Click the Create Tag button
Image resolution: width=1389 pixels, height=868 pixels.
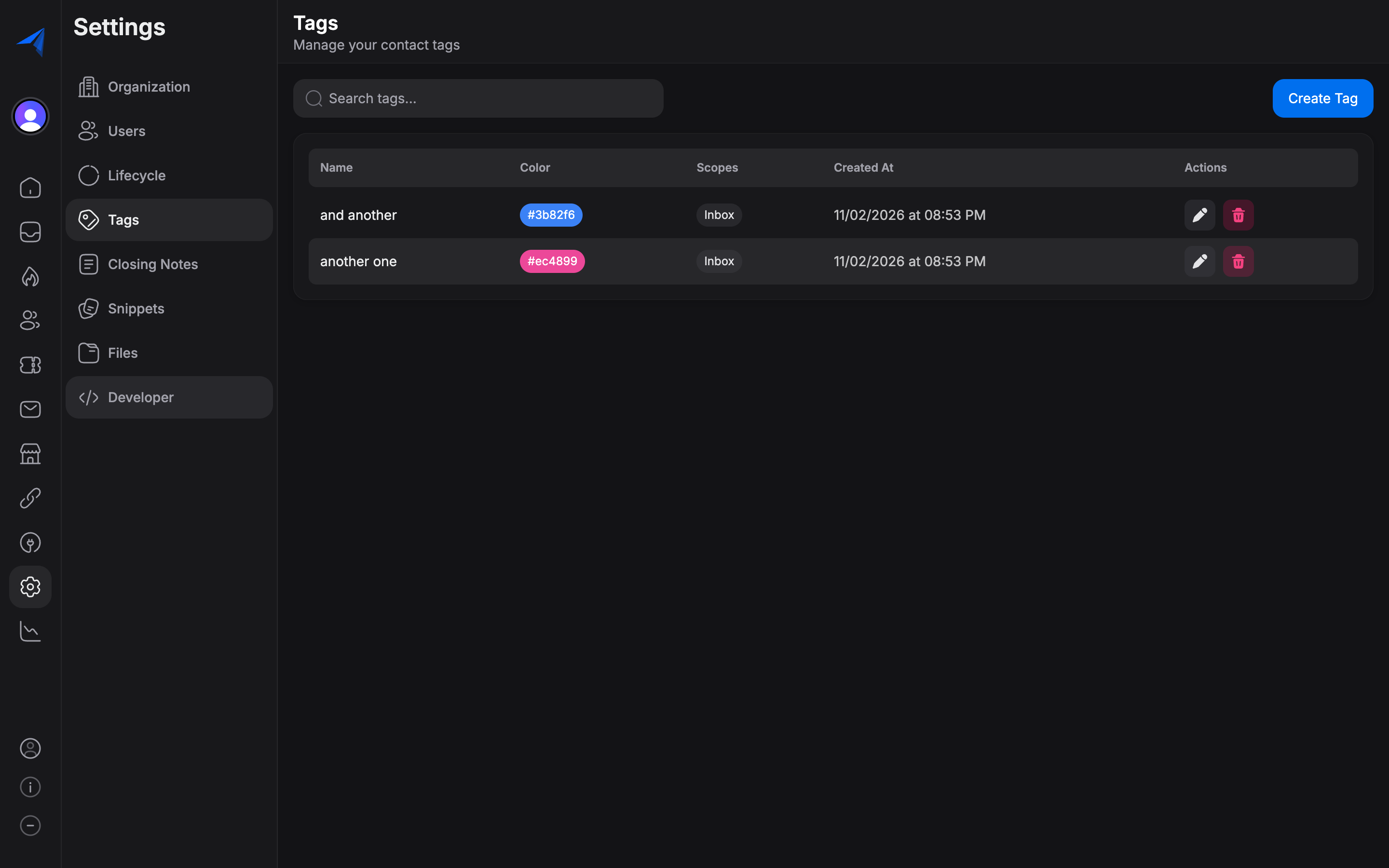click(1322, 98)
